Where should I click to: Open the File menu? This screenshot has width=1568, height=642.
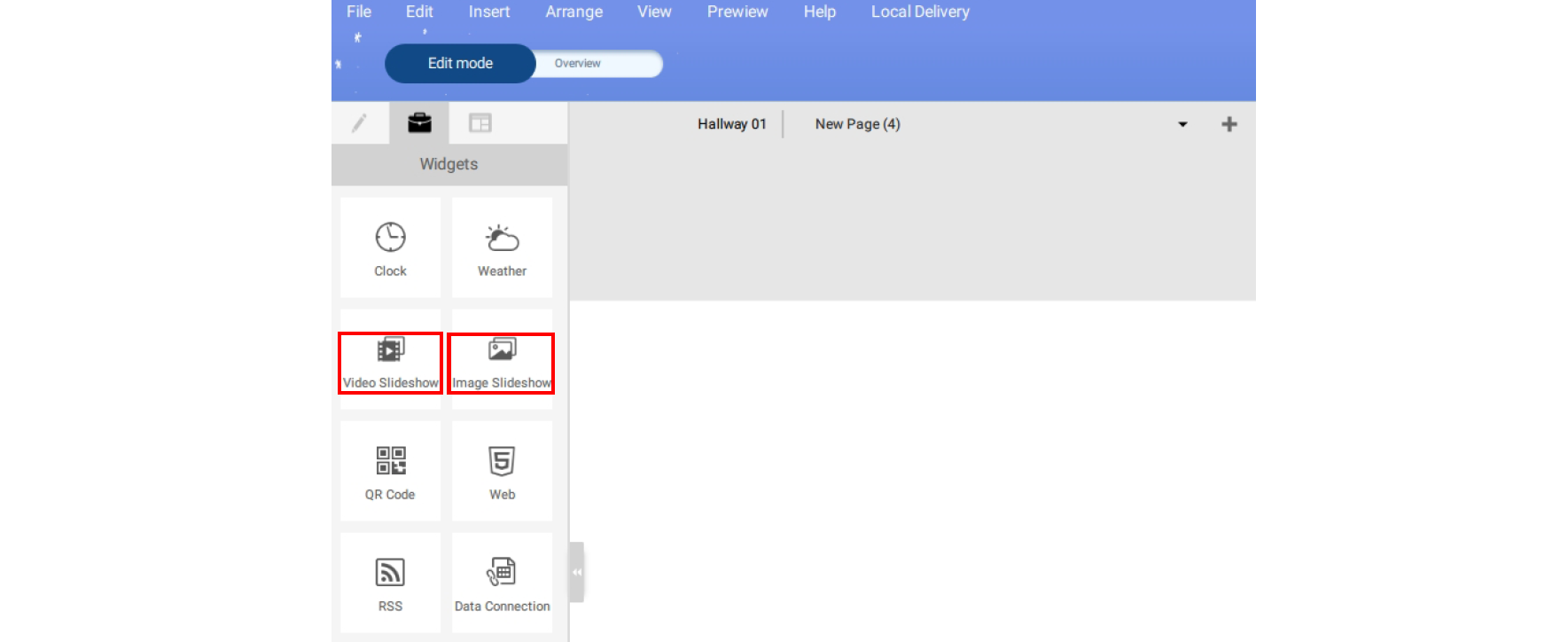pos(359,12)
